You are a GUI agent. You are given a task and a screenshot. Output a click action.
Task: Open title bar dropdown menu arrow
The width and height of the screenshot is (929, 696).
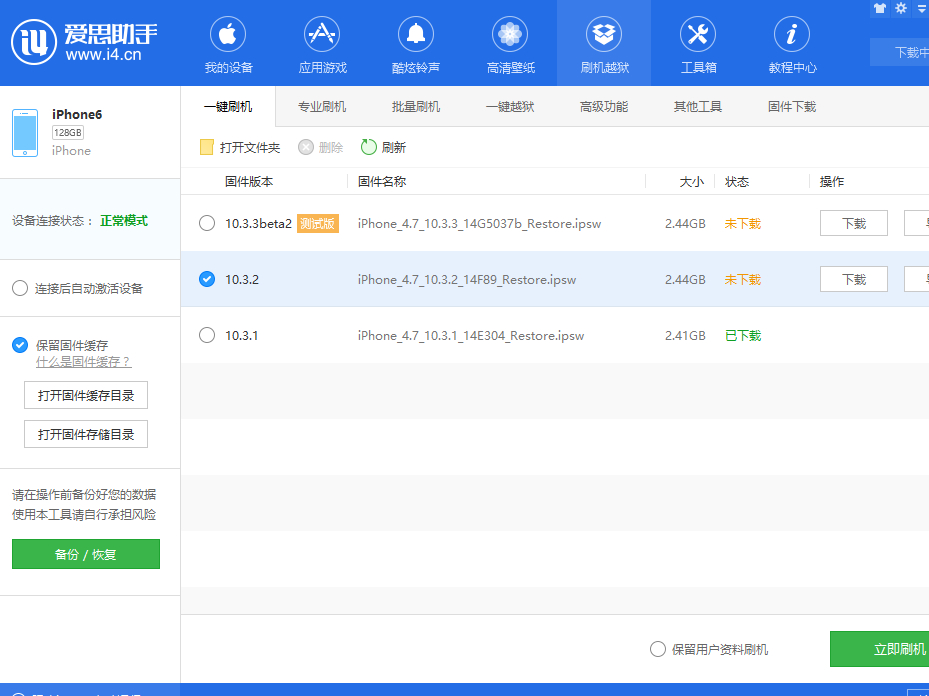coord(922,8)
